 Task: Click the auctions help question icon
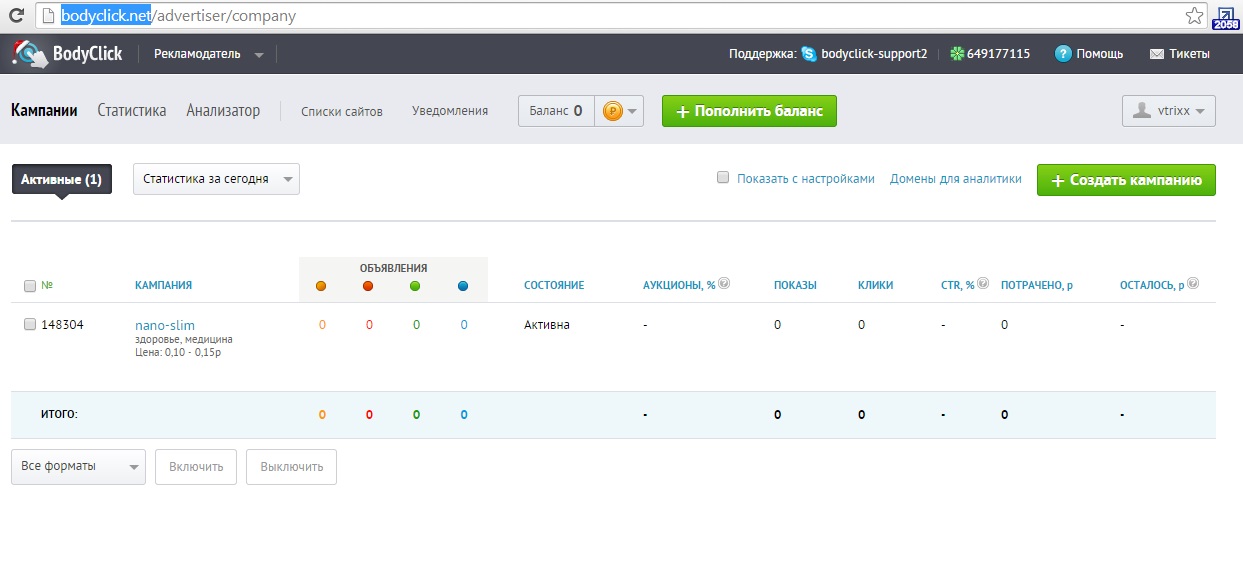coord(724,284)
